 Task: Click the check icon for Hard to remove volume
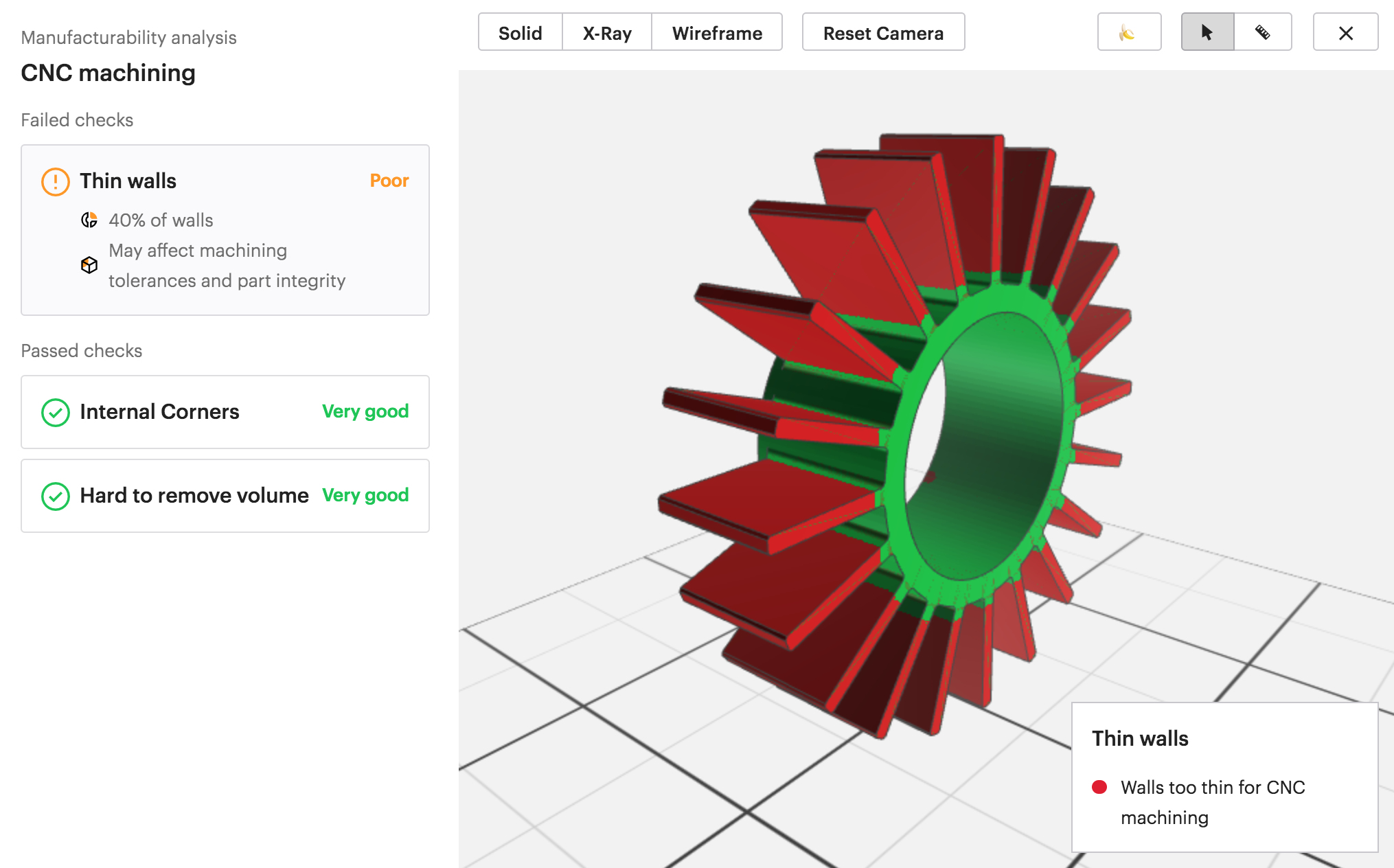click(x=56, y=496)
